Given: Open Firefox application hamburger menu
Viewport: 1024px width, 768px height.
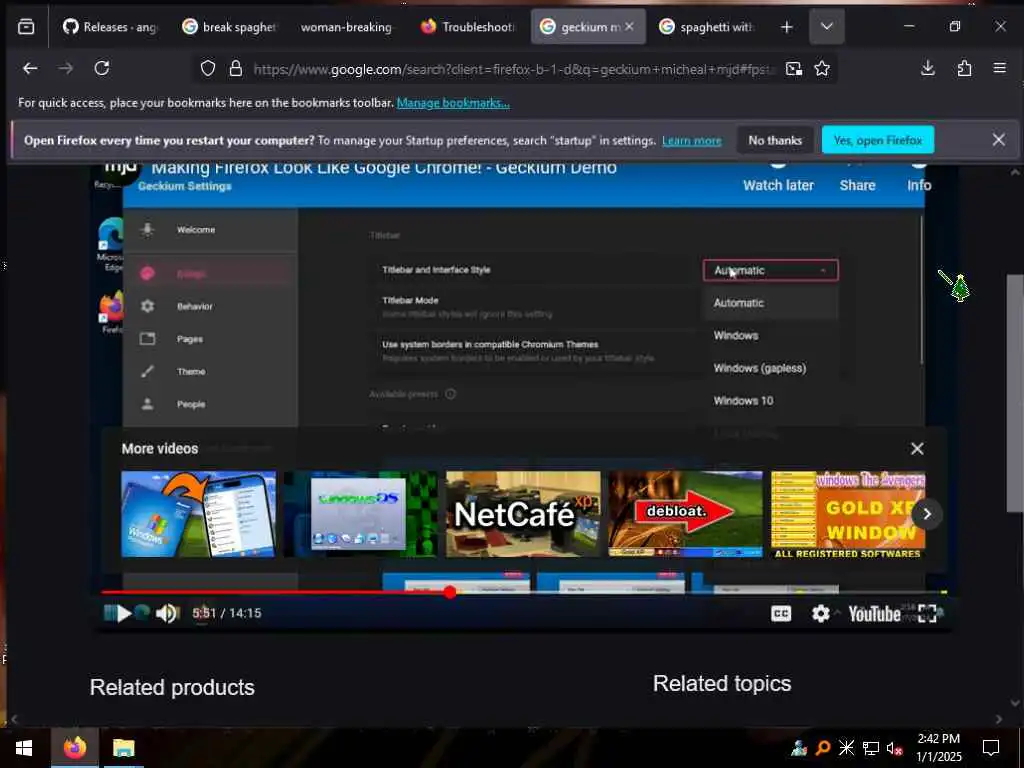Looking at the screenshot, I should point(1000,69).
